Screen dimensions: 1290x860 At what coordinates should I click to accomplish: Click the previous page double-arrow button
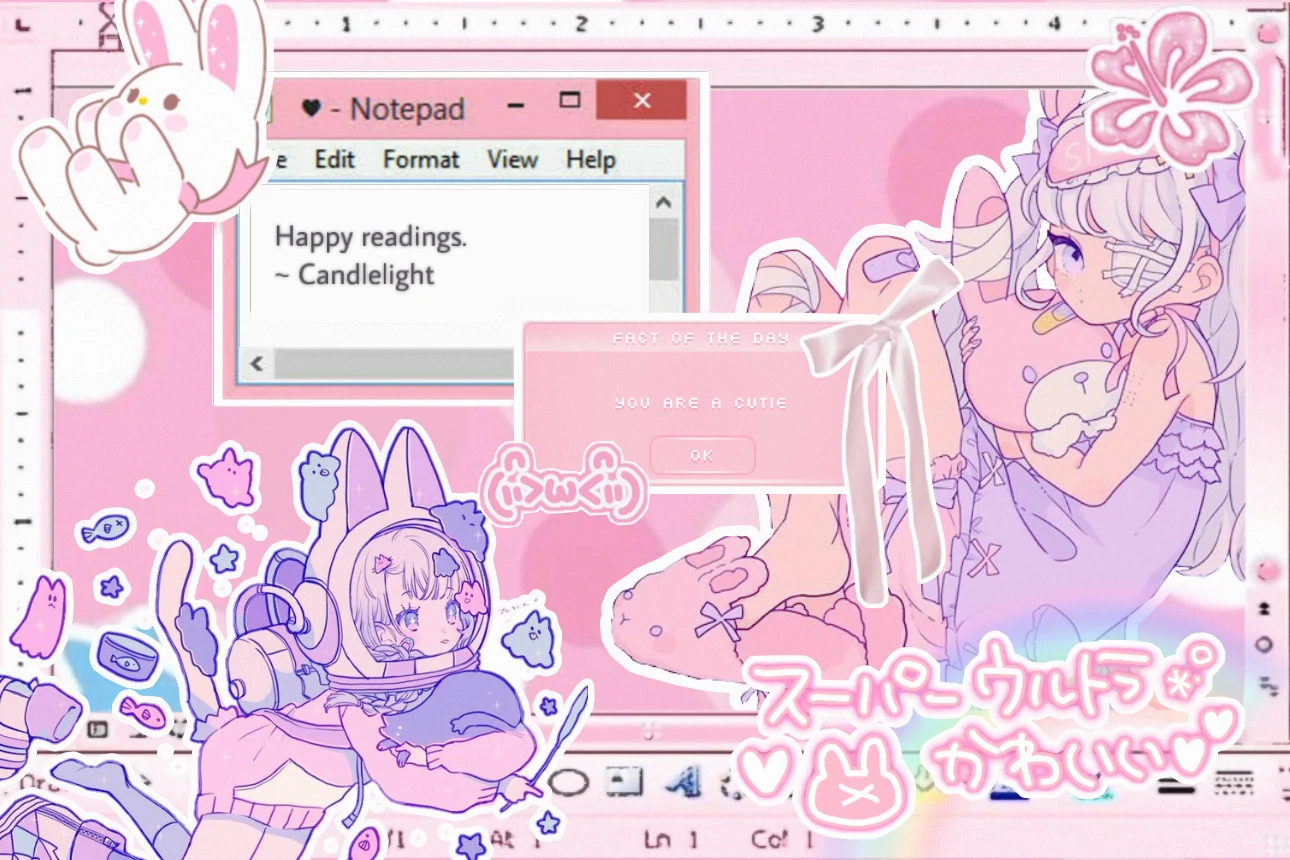coord(1265,607)
